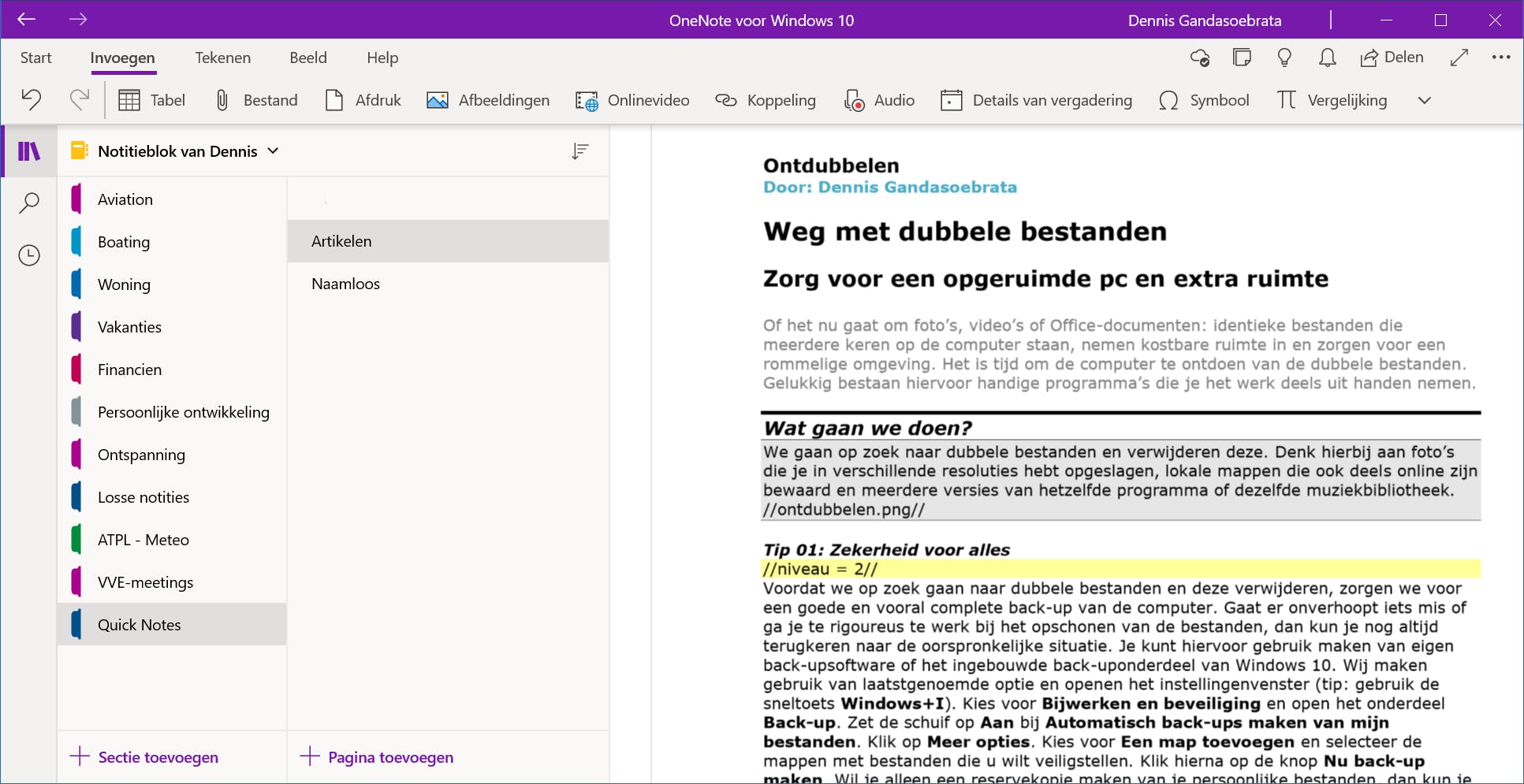The height and width of the screenshot is (784, 1524).
Task: Open the Symbool picker
Action: click(x=1204, y=100)
